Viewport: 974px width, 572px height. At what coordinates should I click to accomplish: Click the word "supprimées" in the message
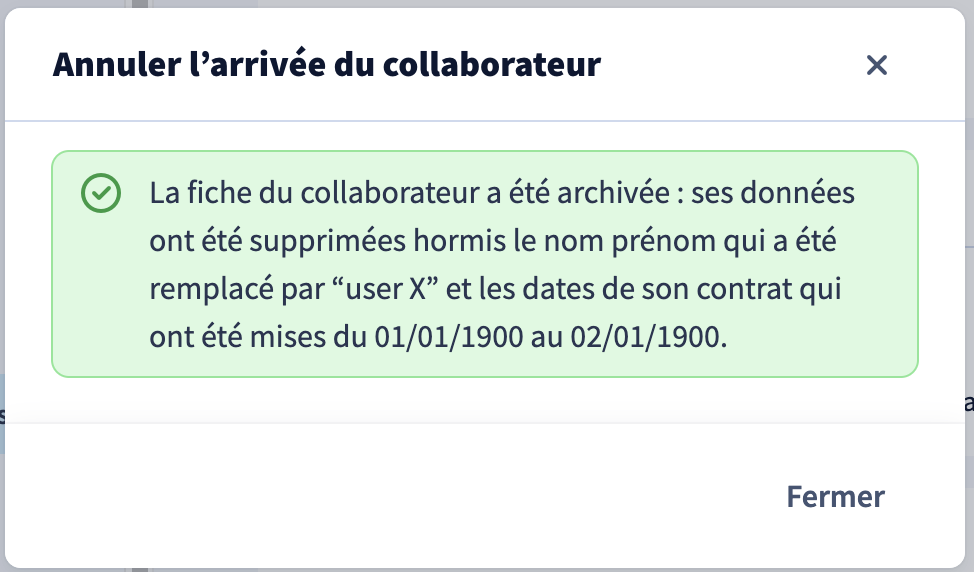[x=327, y=241]
